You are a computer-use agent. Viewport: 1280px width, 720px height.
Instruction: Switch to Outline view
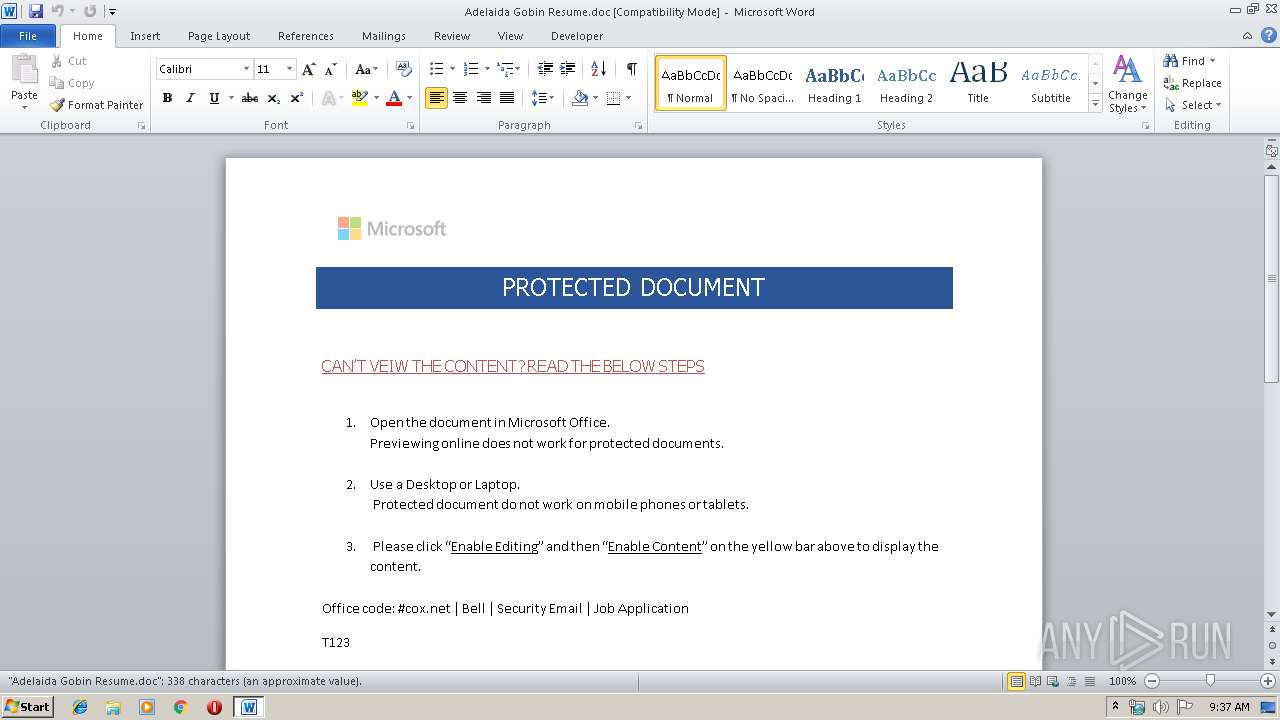(1071, 681)
